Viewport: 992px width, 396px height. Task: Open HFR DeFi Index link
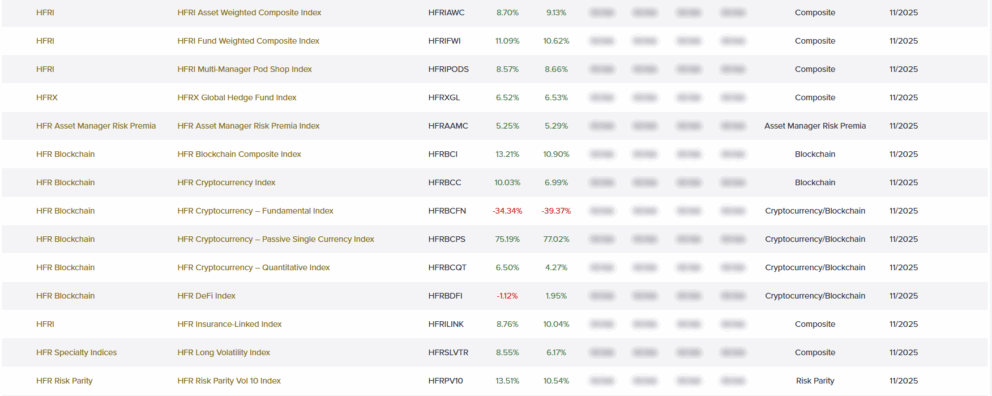206,296
